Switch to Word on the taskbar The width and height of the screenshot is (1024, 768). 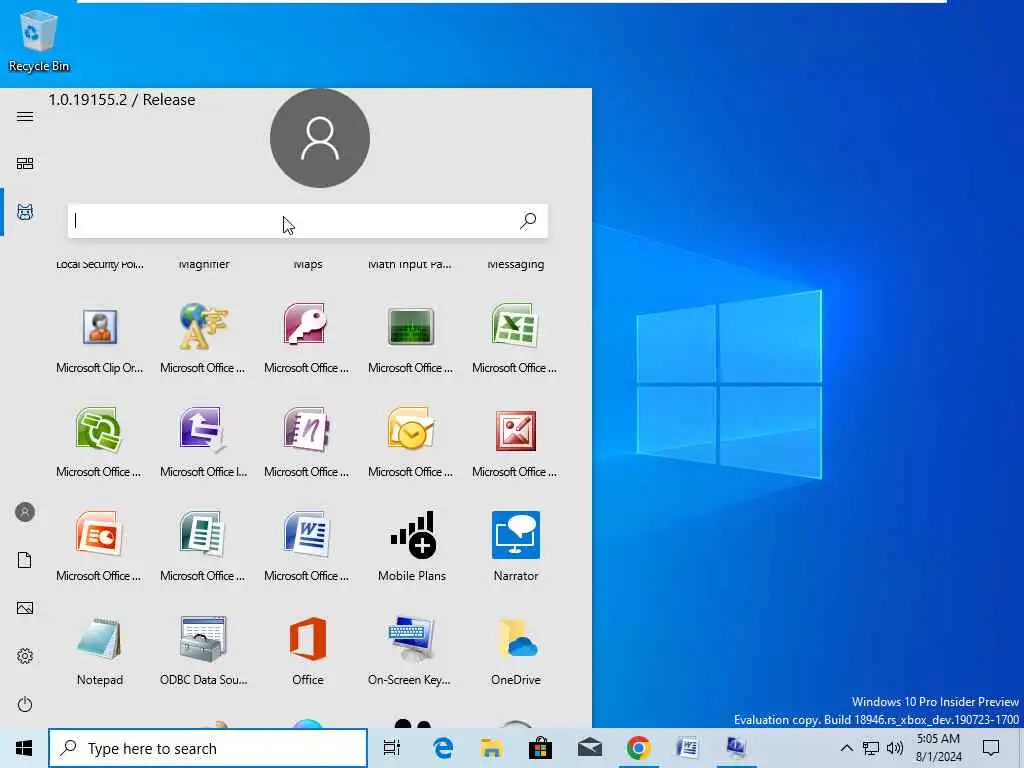[688, 748]
